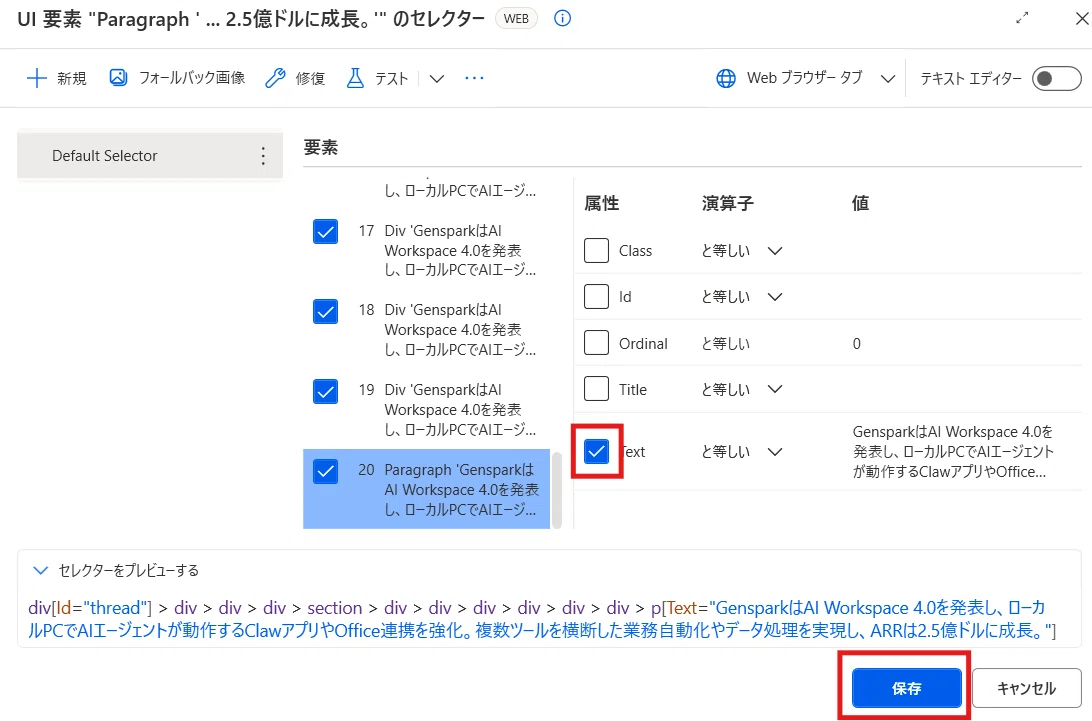1092x721 pixels.
Task: Uncheck element 18 Div checkbox
Action: point(325,311)
